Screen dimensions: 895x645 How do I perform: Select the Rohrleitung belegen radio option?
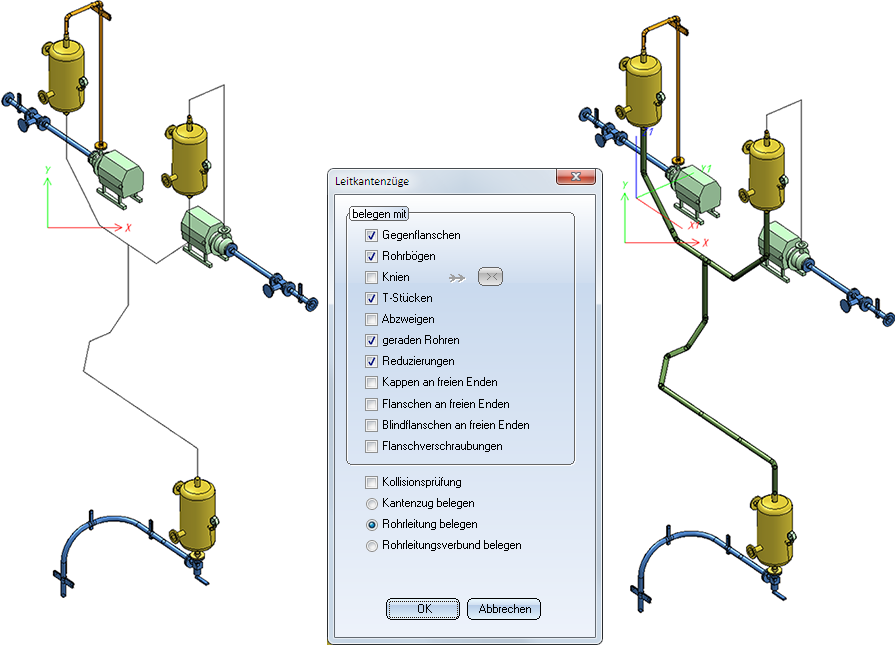(x=372, y=525)
